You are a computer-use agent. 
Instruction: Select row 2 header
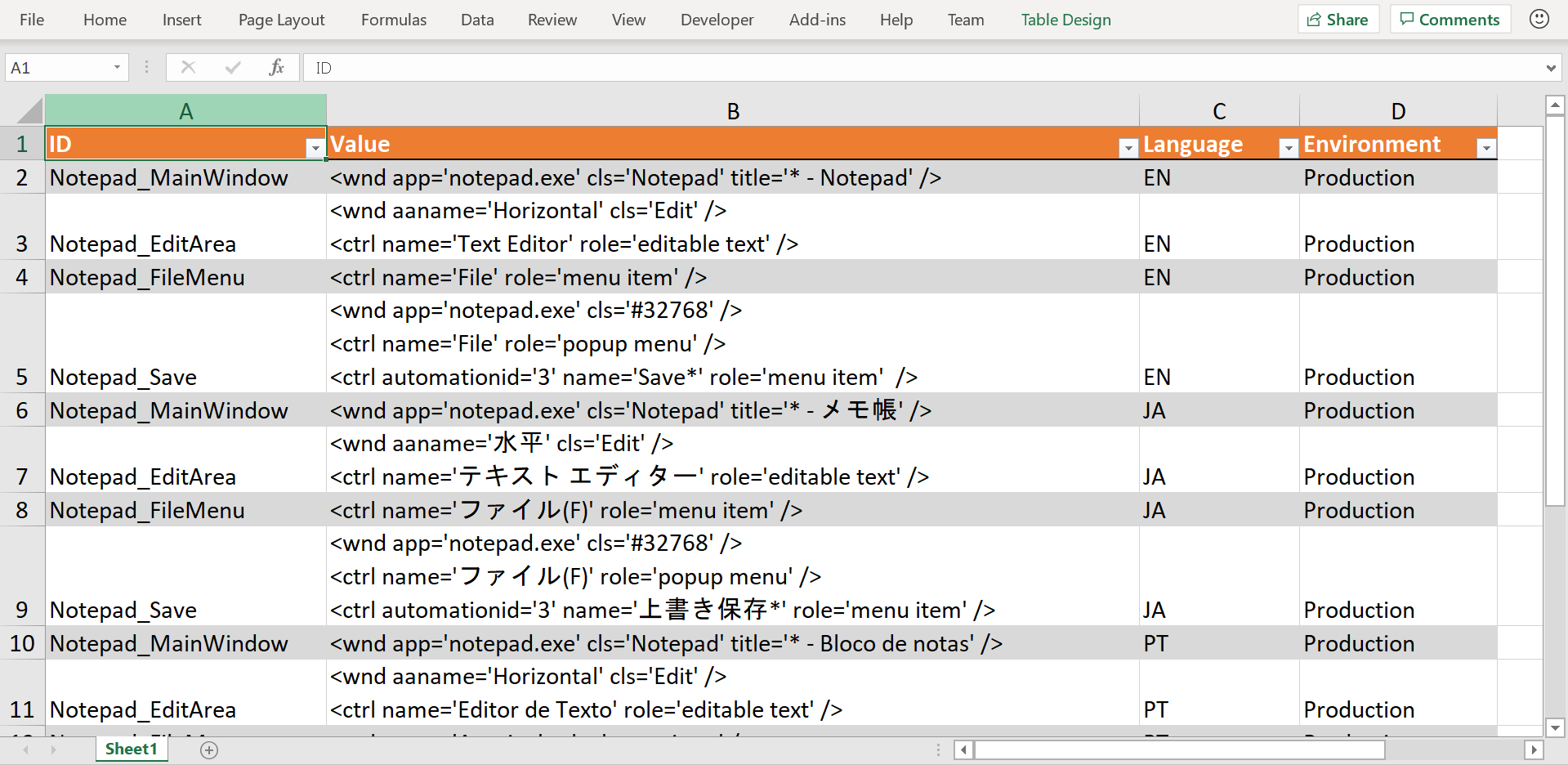[22, 177]
